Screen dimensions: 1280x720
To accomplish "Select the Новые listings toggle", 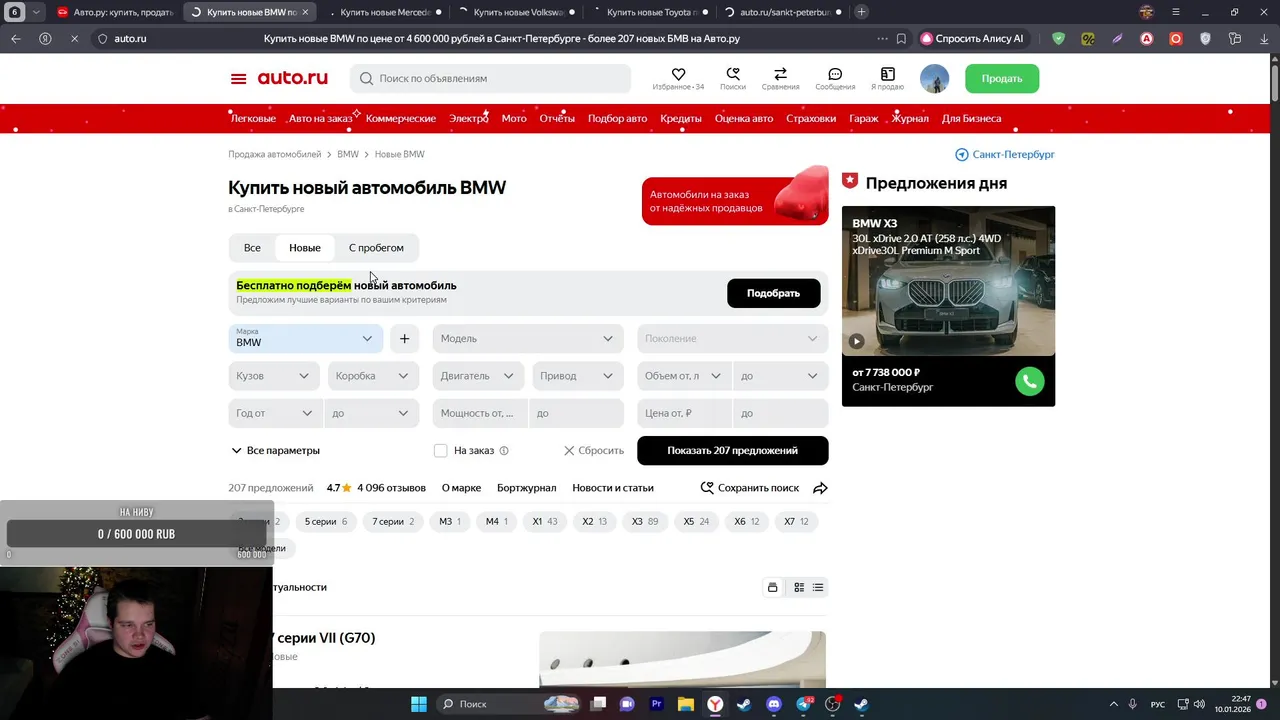I will click(305, 248).
